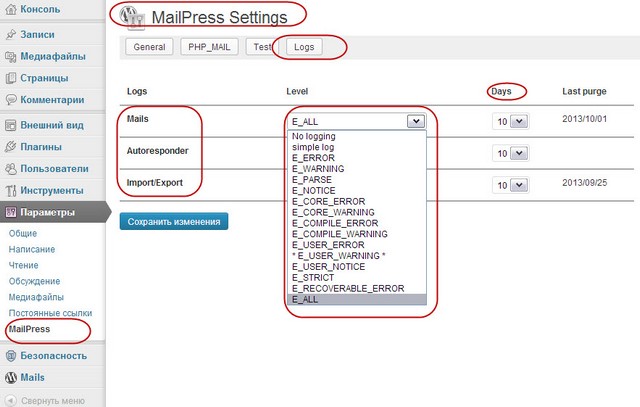The image size is (640, 407).
Task: Open the Плагины menu
Action: (x=41, y=147)
